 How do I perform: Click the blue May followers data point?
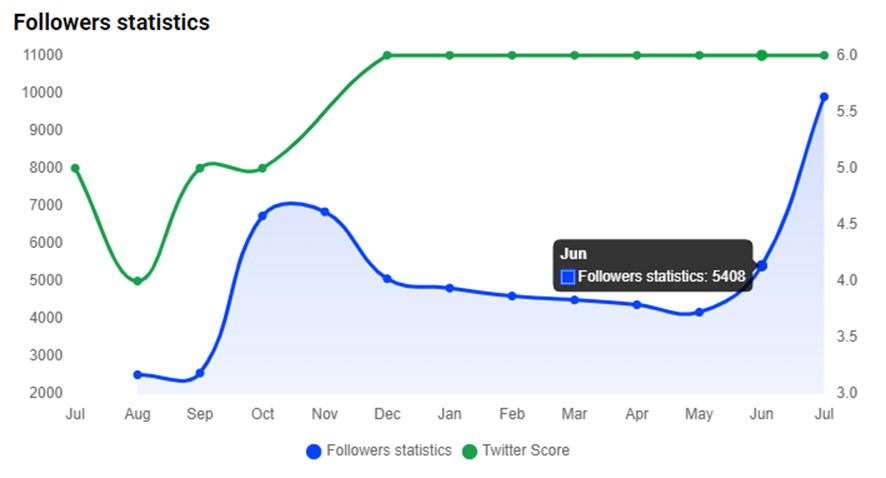700,312
